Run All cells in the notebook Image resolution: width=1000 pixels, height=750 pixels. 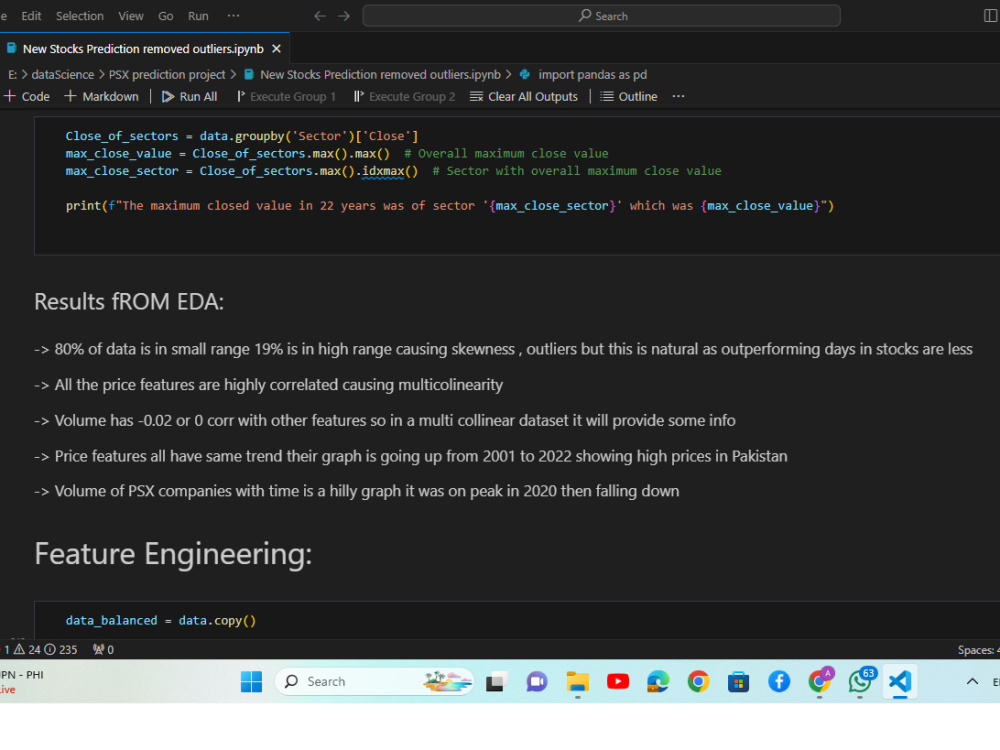189,96
